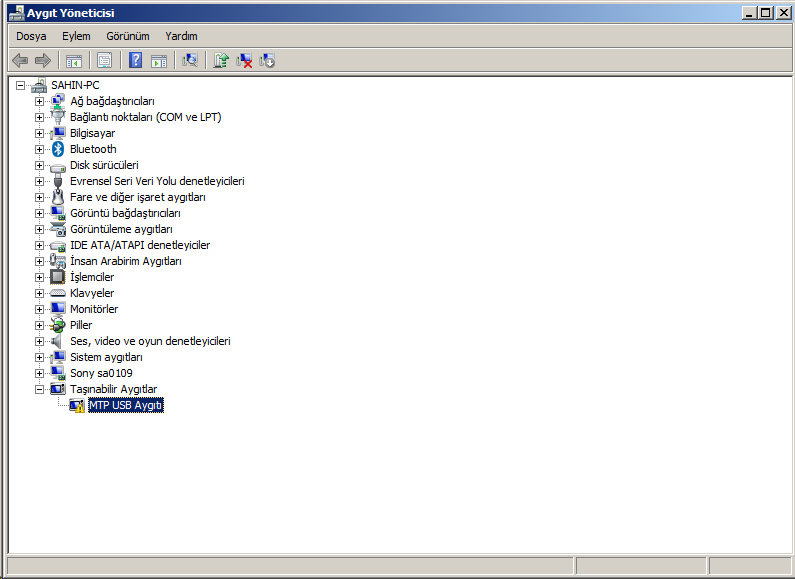Viewport: 795px width, 579px height.
Task: Select the Bluetooth category icon
Action: (x=58, y=149)
